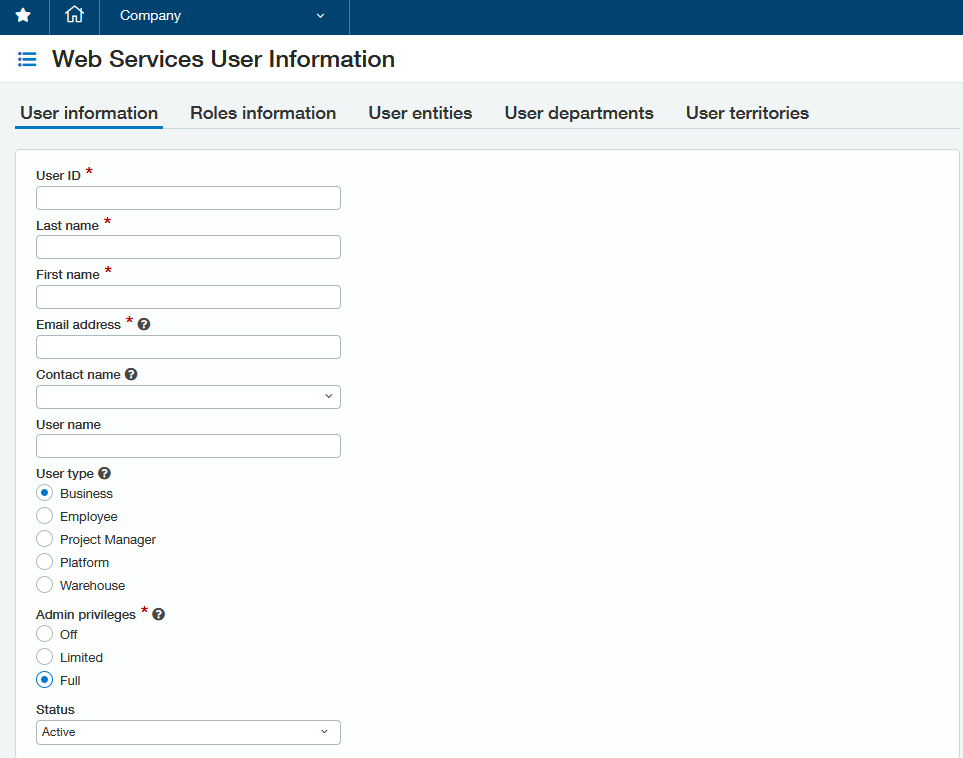Screen dimensions: 963x758
Task: Open the User entities tab
Action: pyautogui.click(x=420, y=113)
